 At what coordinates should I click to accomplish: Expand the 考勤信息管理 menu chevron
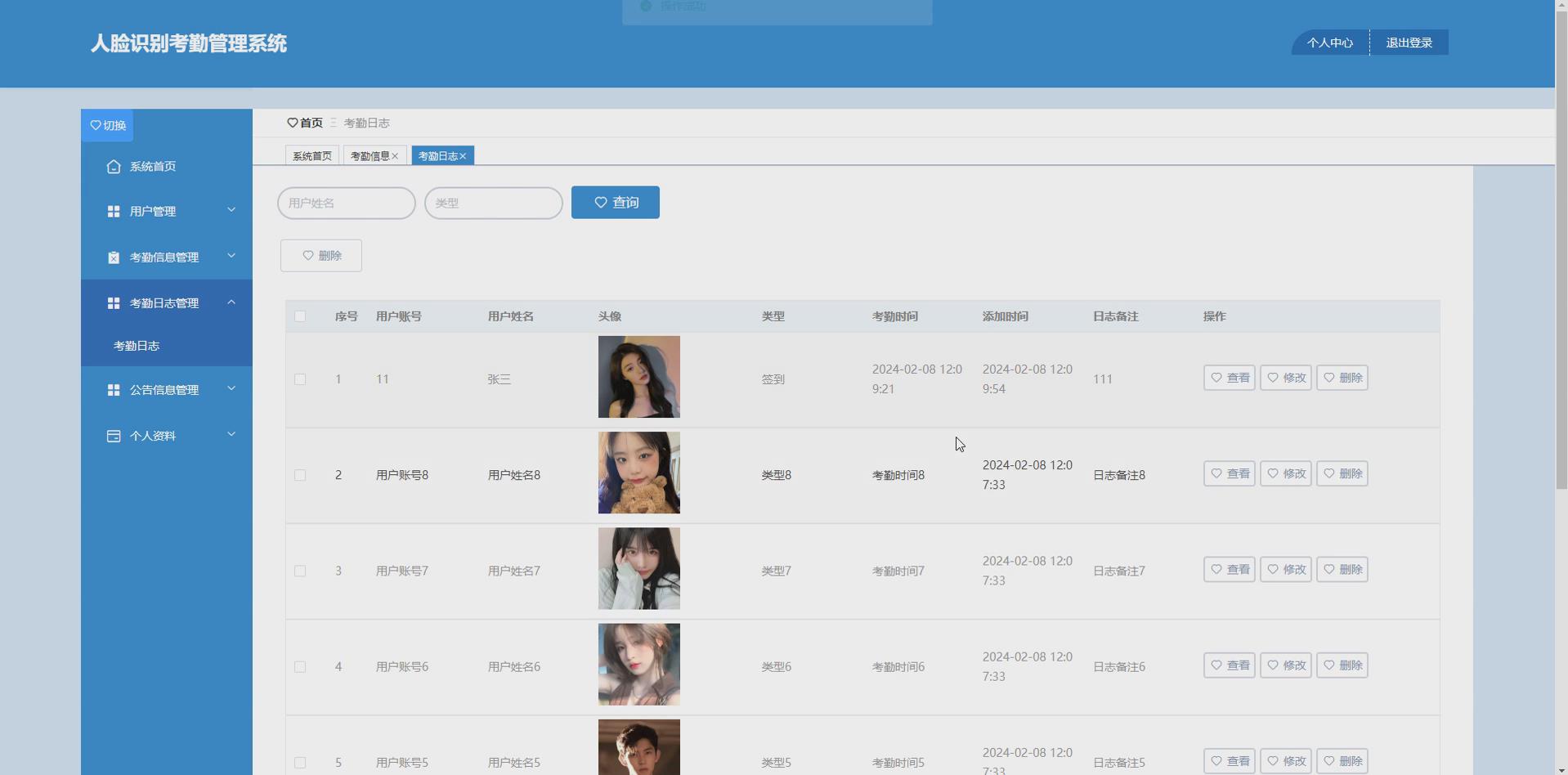[x=231, y=256]
